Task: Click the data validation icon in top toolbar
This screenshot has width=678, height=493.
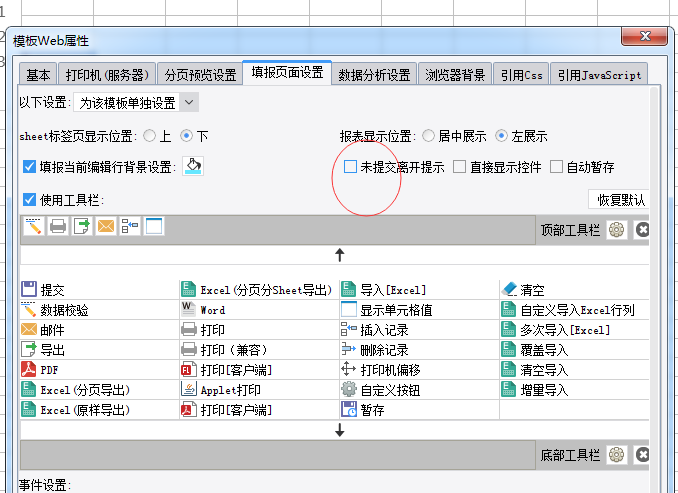Action: point(34,226)
